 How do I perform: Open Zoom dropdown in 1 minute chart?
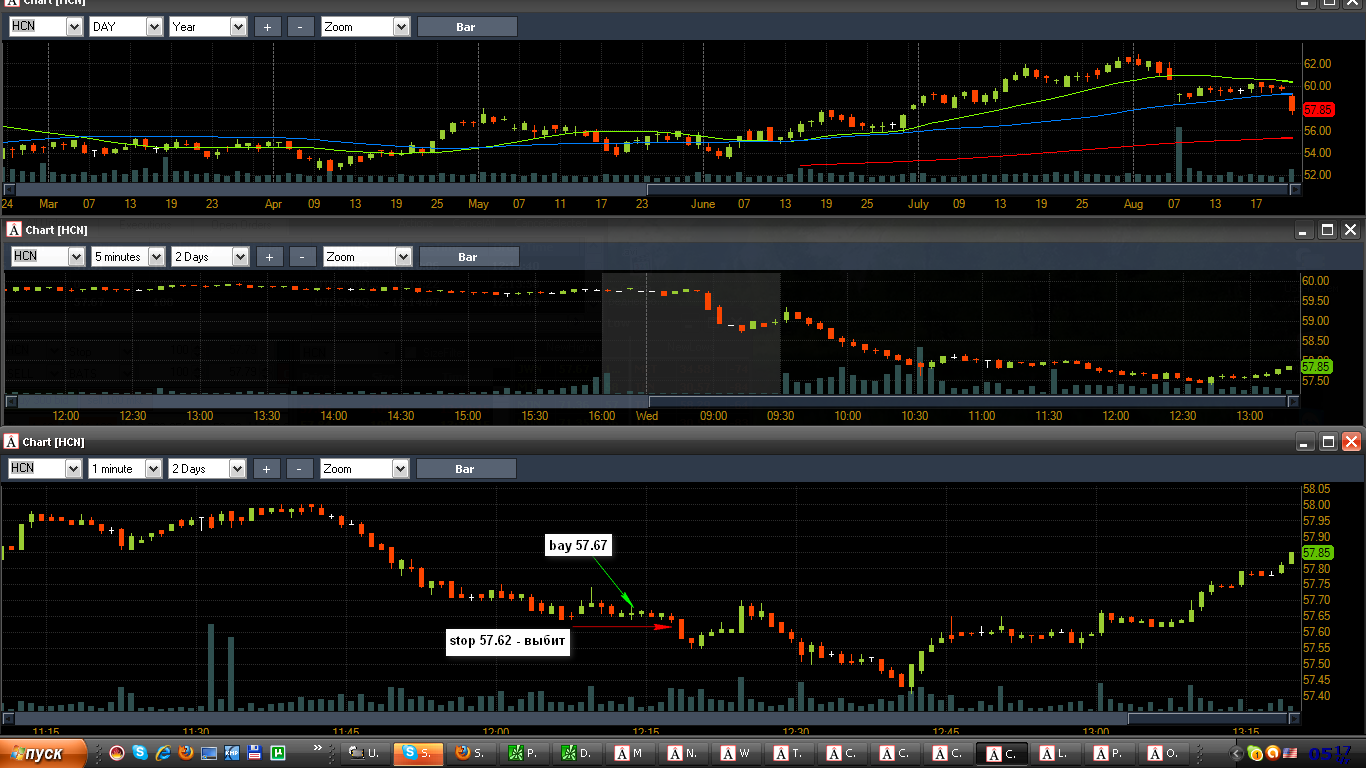click(364, 468)
